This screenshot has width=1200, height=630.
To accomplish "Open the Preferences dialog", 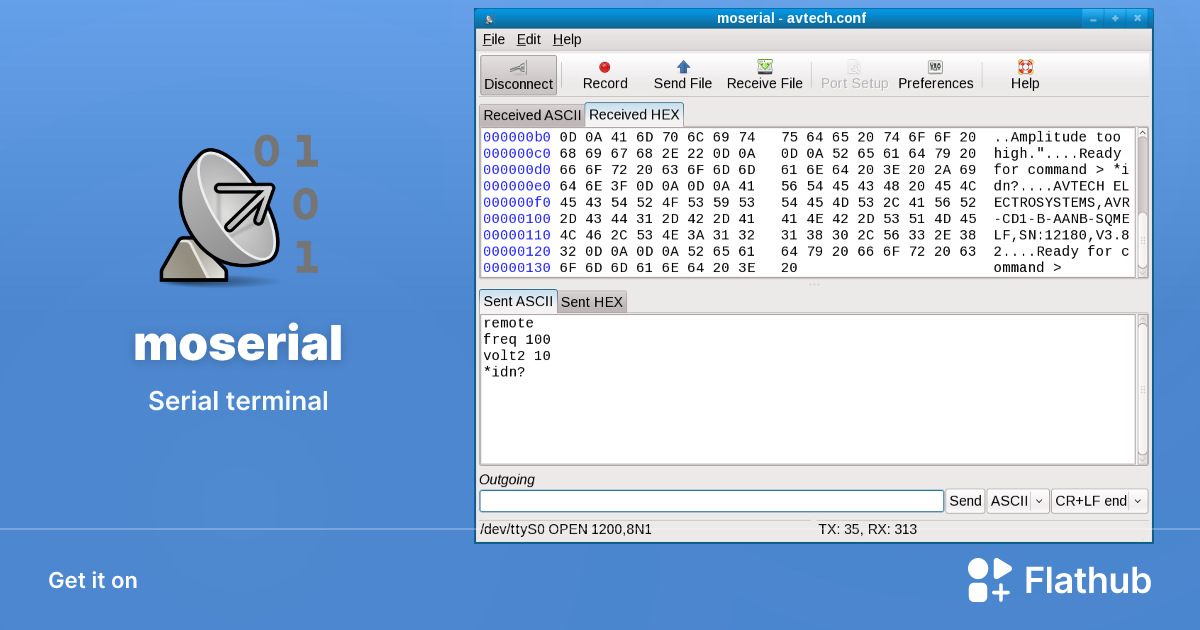I will (x=935, y=74).
